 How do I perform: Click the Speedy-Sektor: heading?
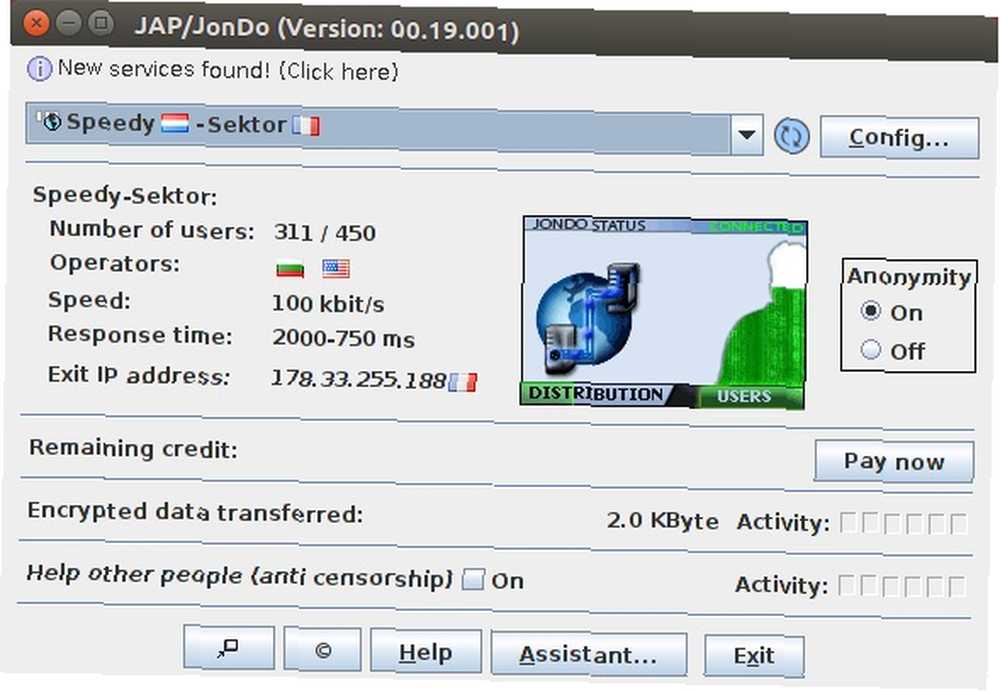125,195
